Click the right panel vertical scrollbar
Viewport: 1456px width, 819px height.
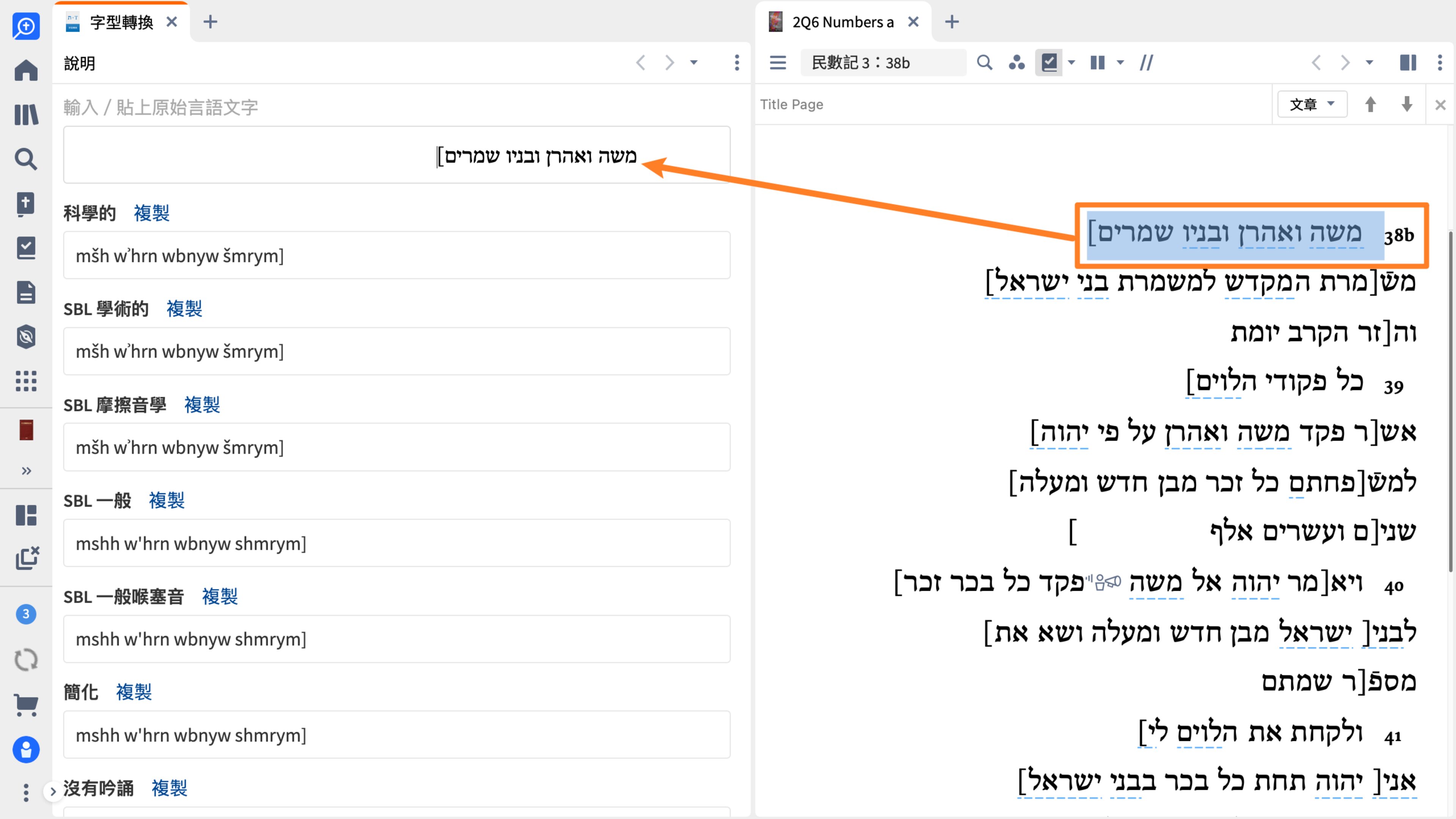pos(1450,401)
